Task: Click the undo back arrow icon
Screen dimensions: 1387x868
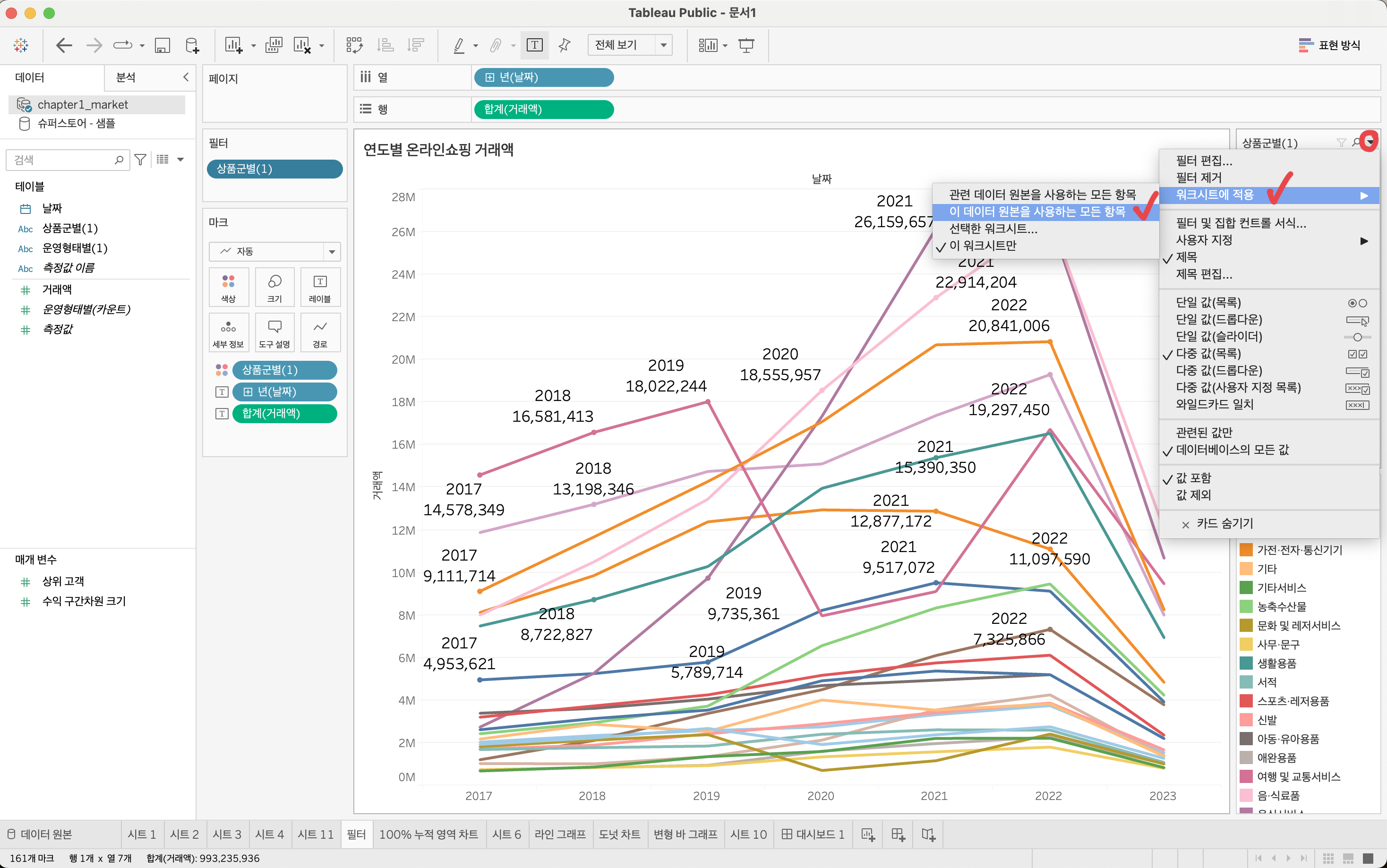Action: [64, 45]
